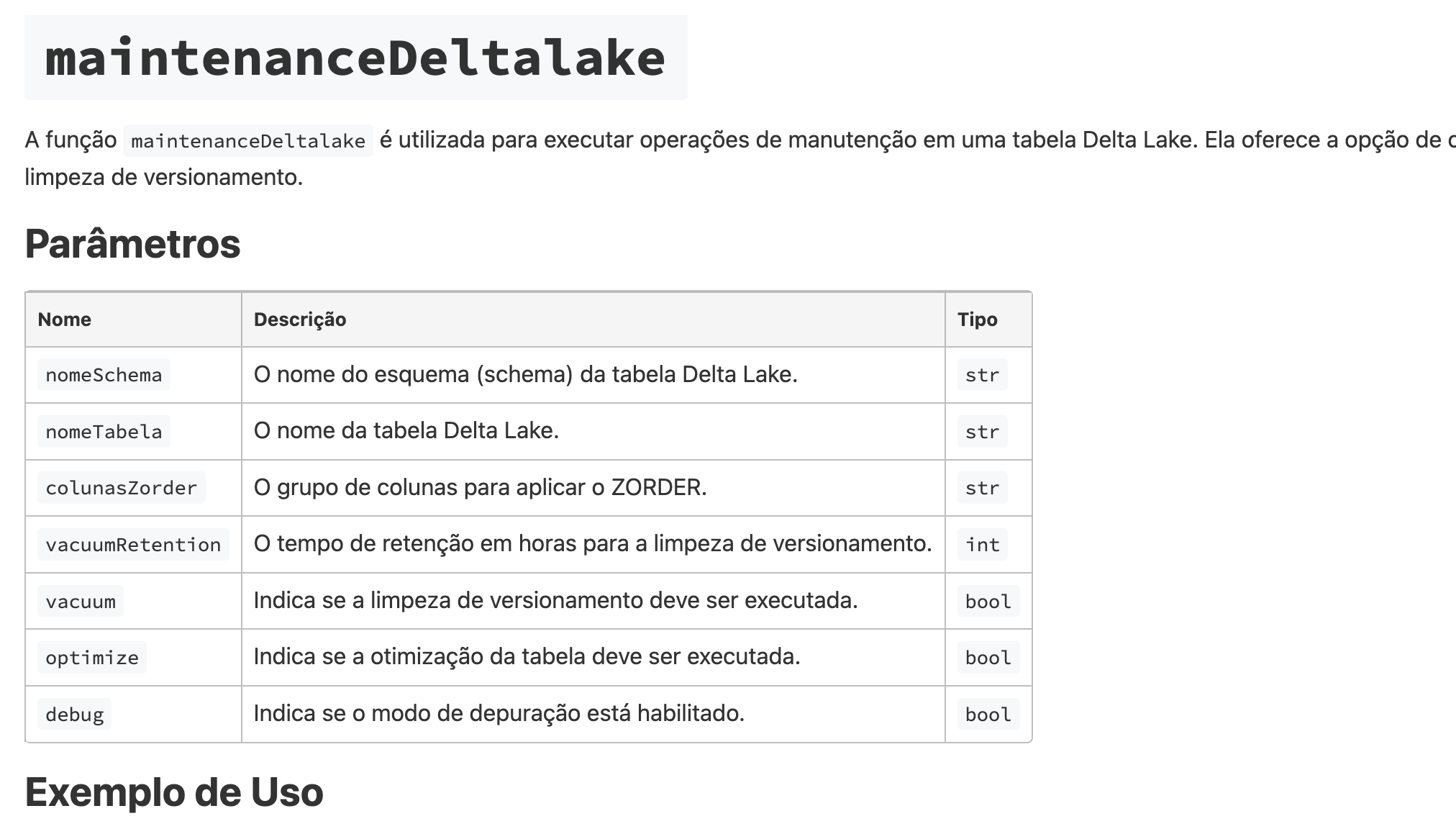Click the nomeTabela parameter name
The image size is (1456, 829).
(x=104, y=432)
